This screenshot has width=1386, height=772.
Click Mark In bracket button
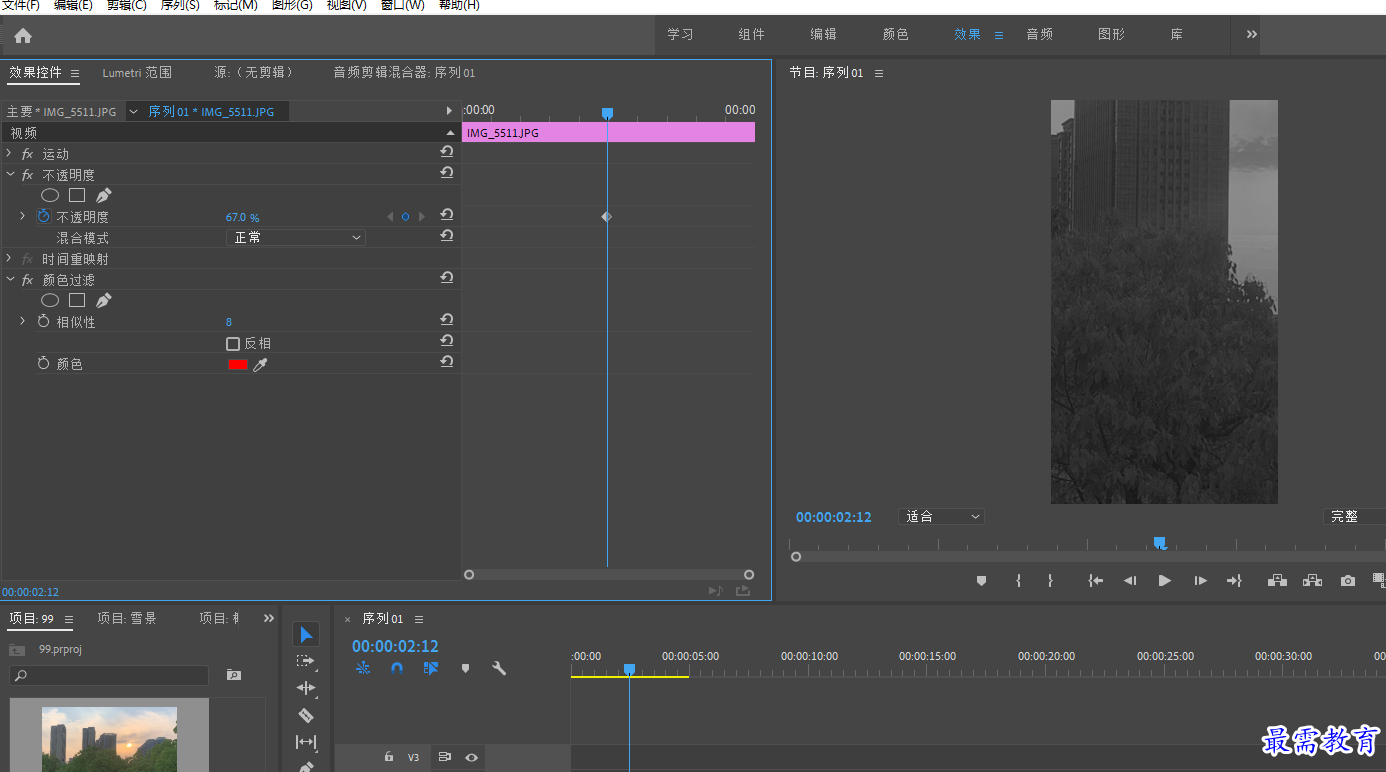[x=1018, y=581]
